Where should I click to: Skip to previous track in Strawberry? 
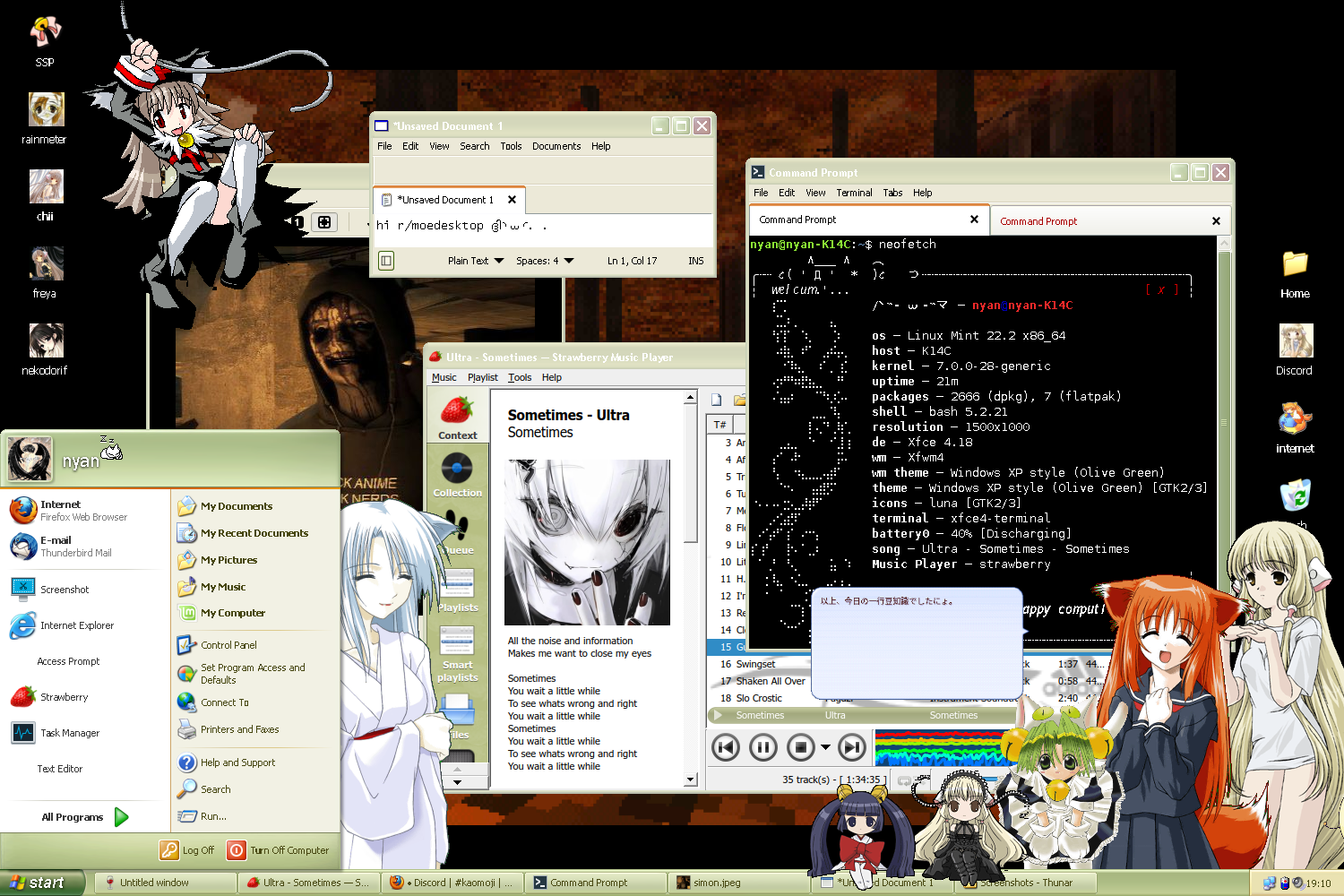[726, 746]
